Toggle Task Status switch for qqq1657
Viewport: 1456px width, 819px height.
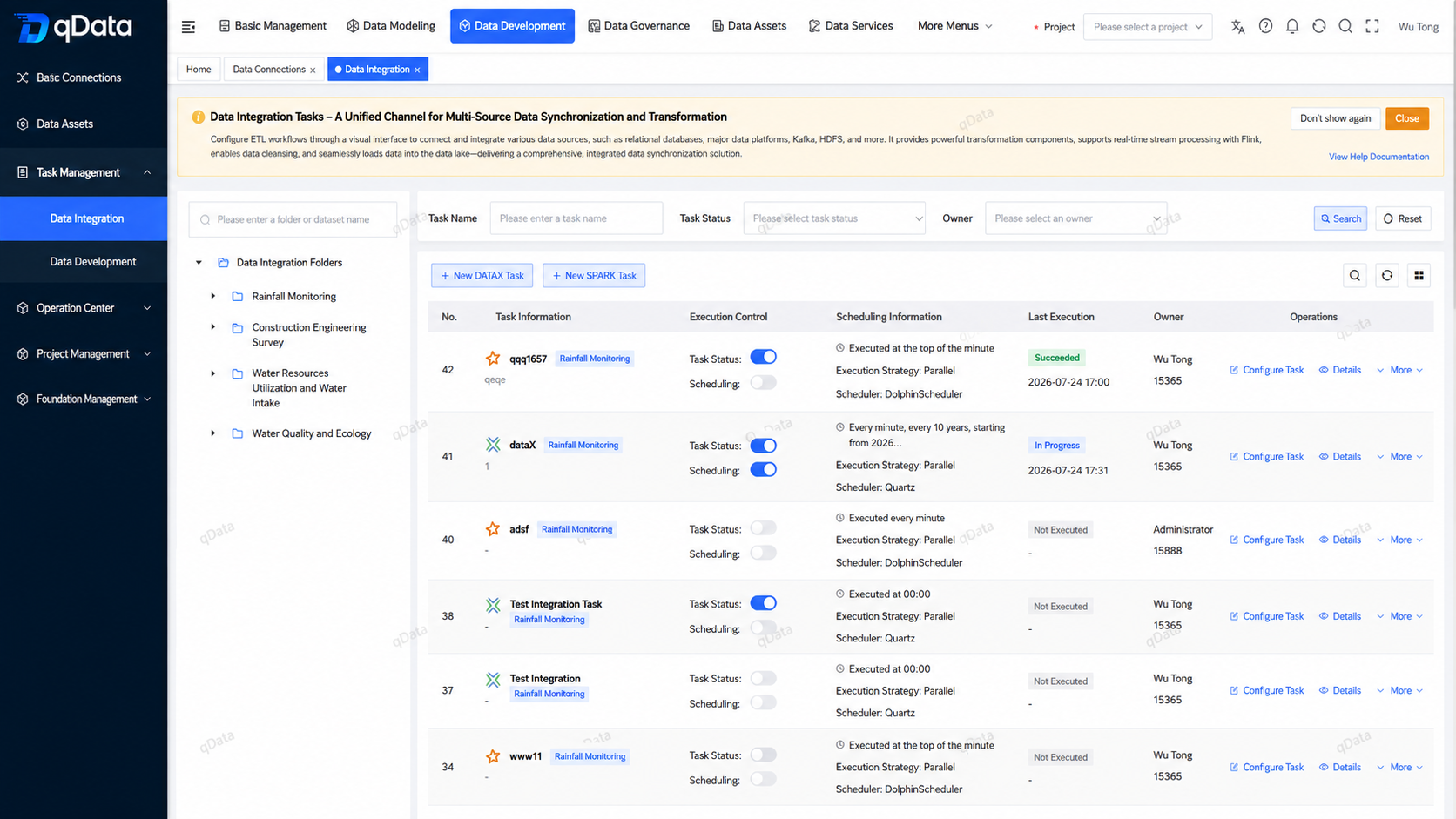[763, 357]
